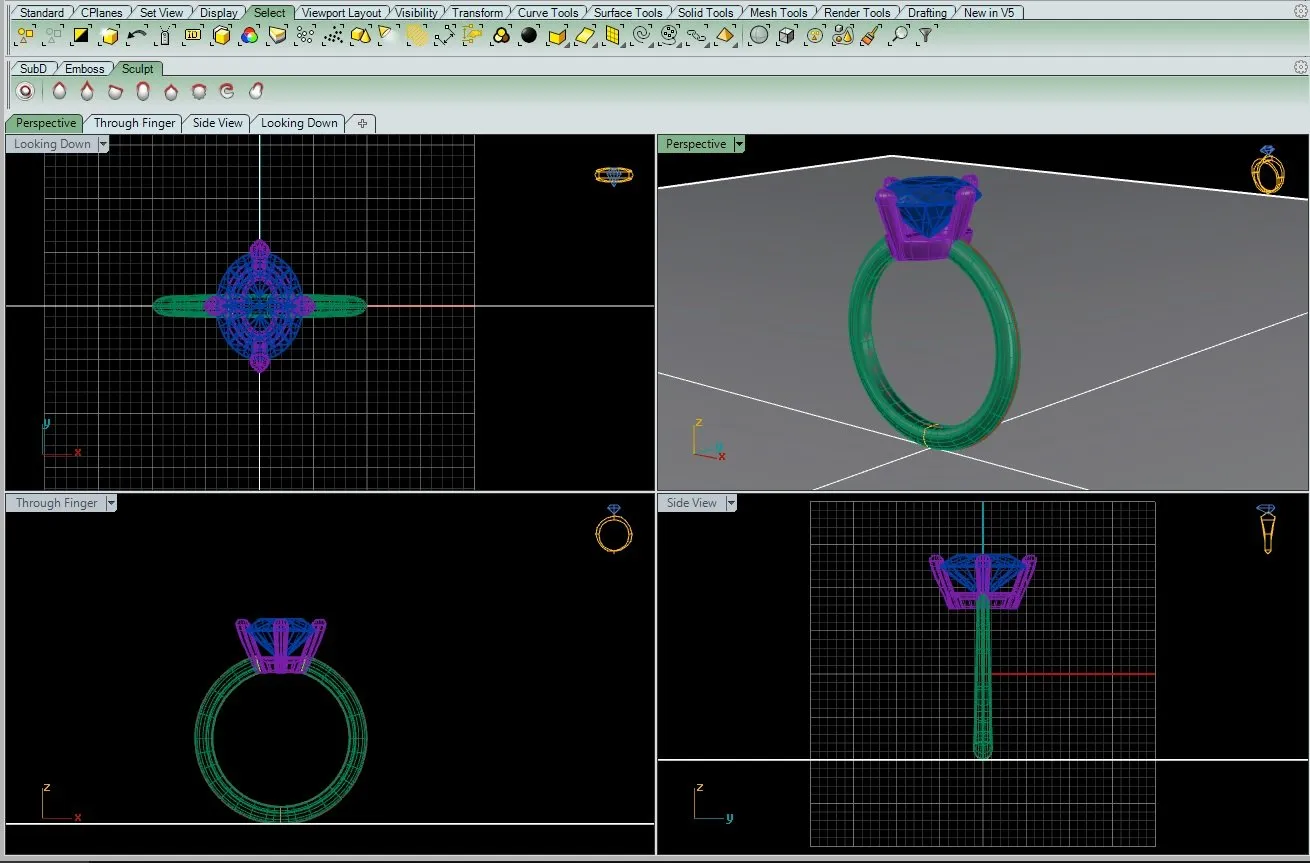This screenshot has width=1310, height=863.
Task: Click the Select Lights black sphere icon
Action: point(529,35)
